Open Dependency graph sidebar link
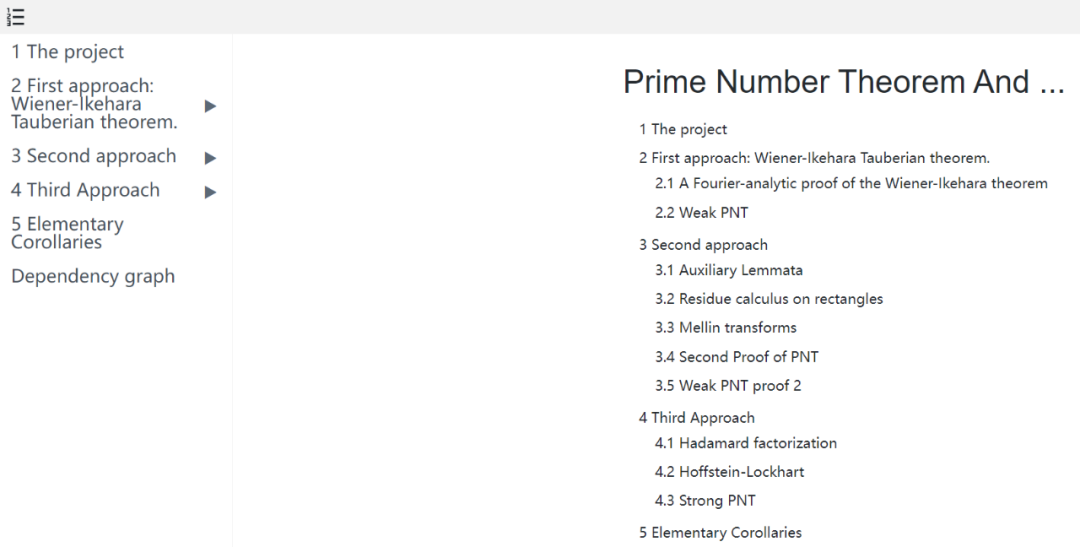 [x=93, y=276]
